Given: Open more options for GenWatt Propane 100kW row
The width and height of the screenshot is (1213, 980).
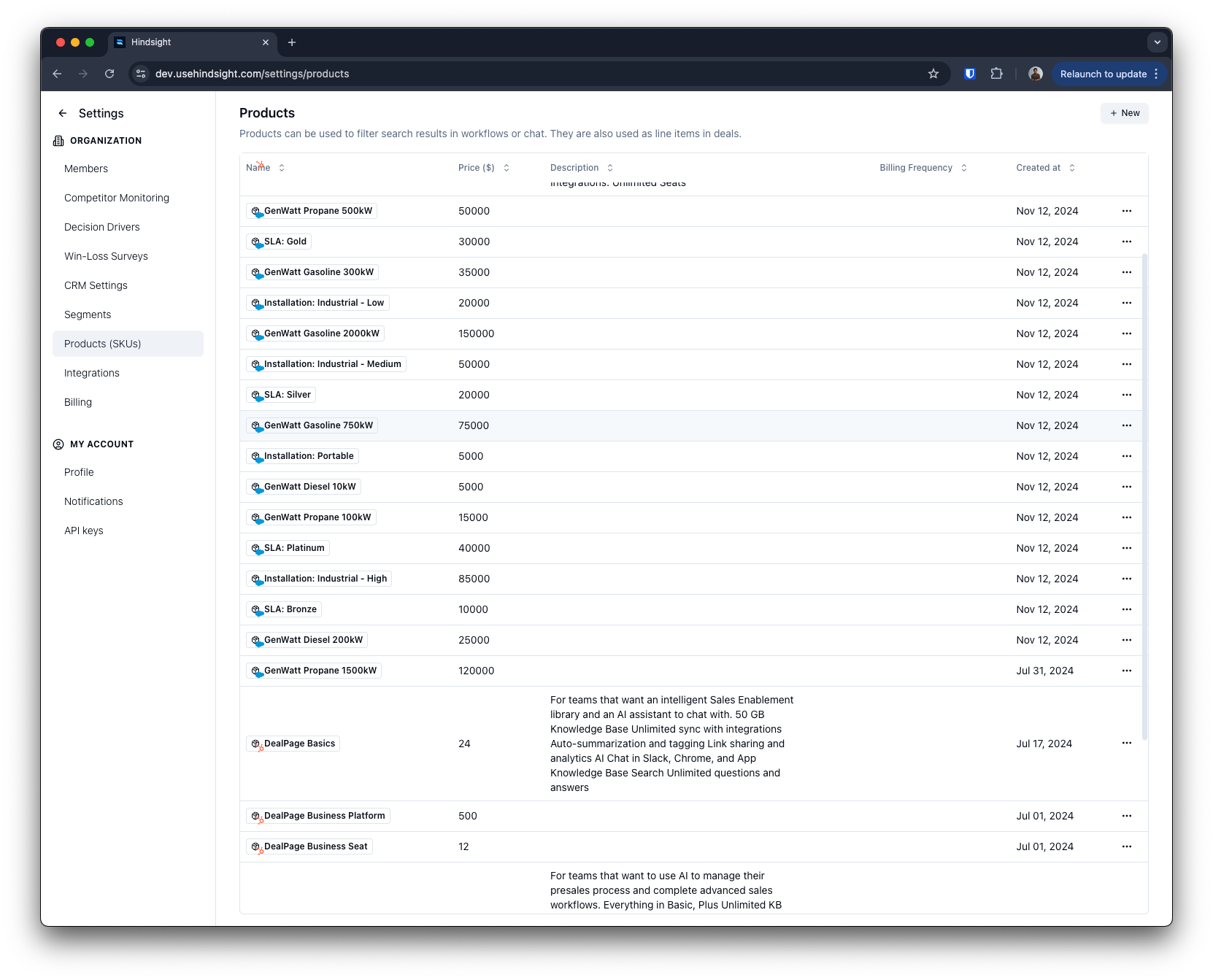Looking at the screenshot, I should coord(1127,517).
